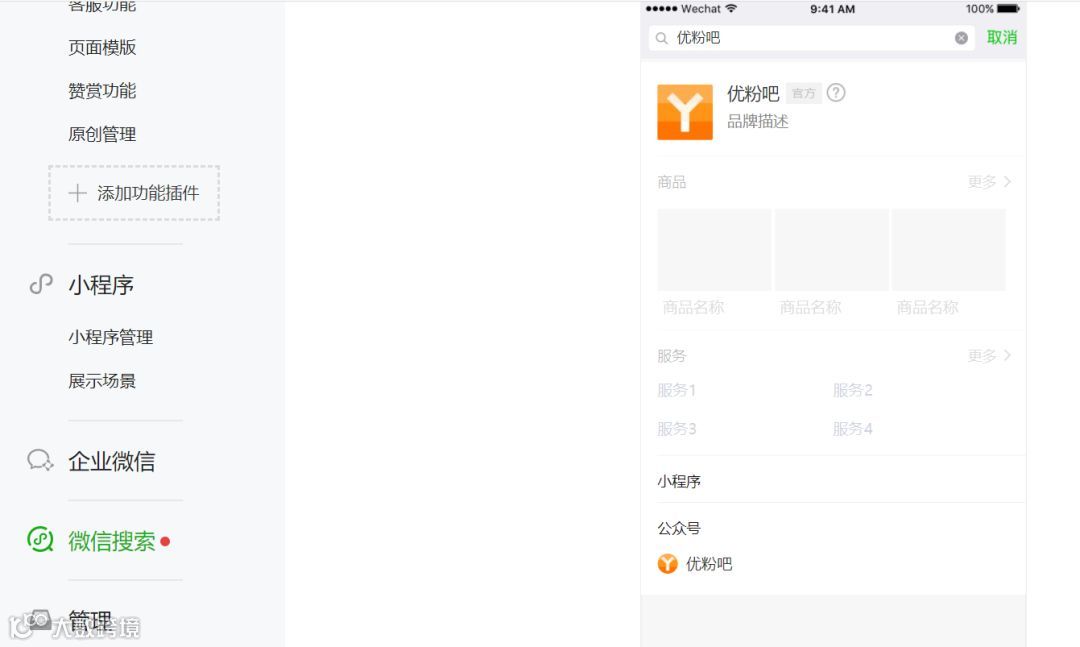This screenshot has width=1080, height=647.
Task: Click the 优粉吧 brand title
Action: (753, 93)
